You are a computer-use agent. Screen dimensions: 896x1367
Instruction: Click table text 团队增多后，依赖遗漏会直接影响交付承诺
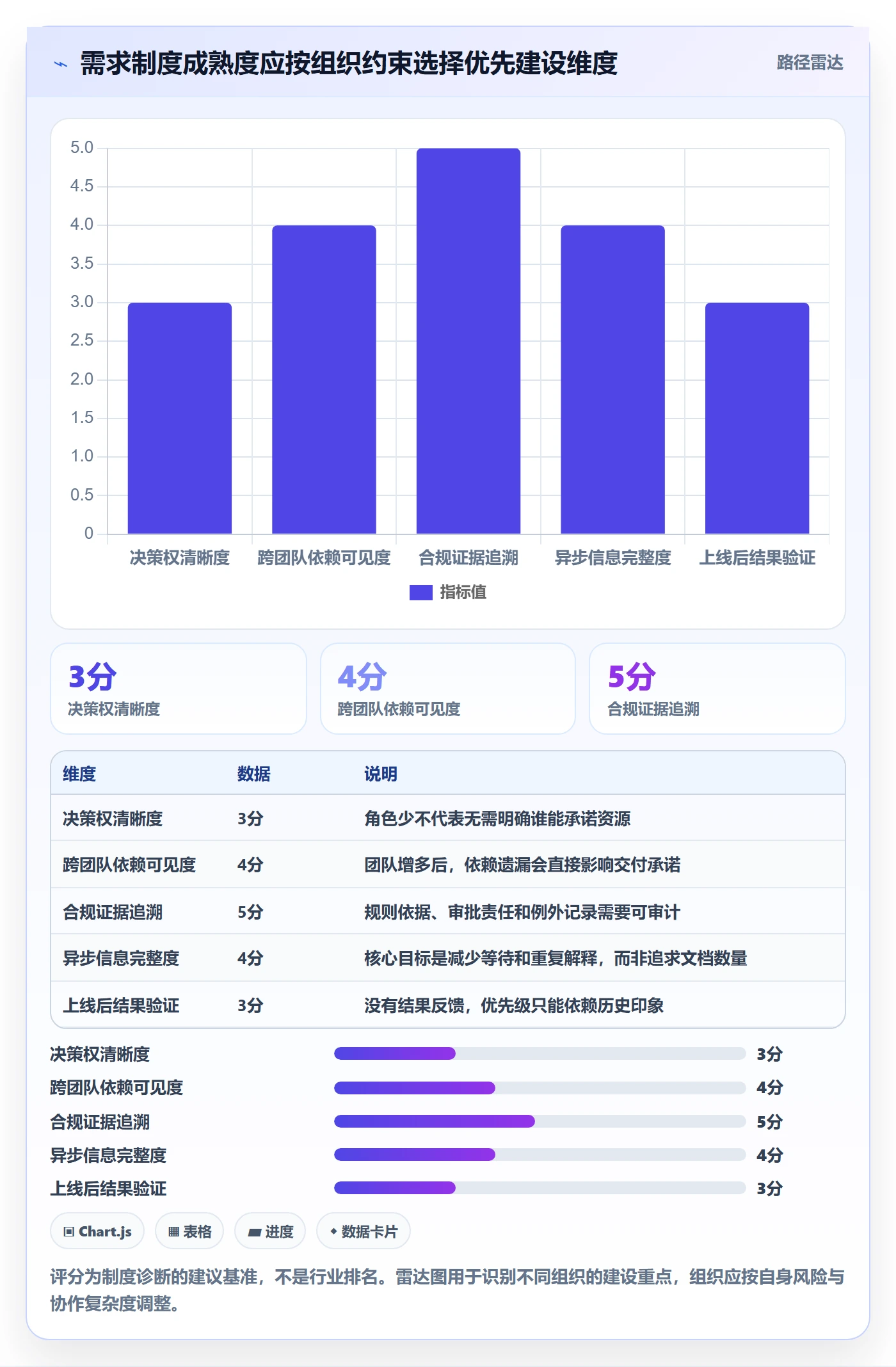522,865
